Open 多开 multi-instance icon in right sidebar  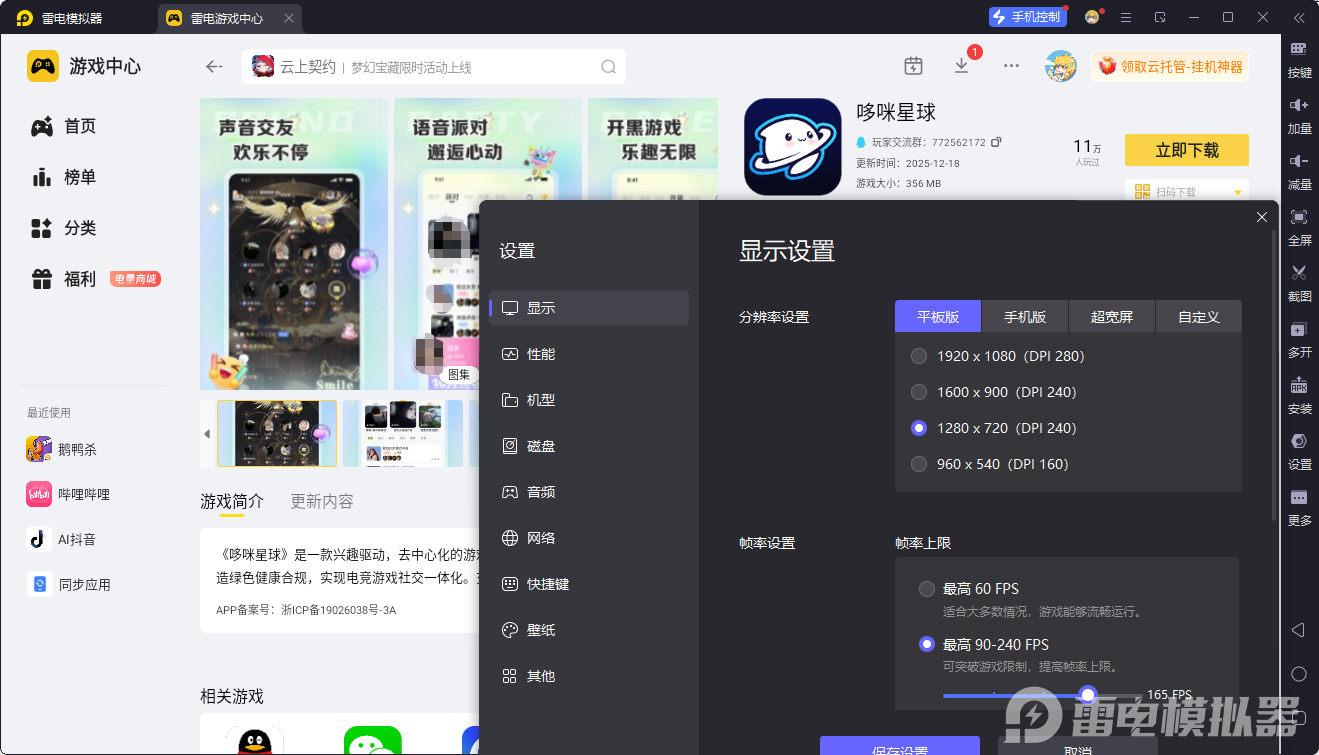1299,329
